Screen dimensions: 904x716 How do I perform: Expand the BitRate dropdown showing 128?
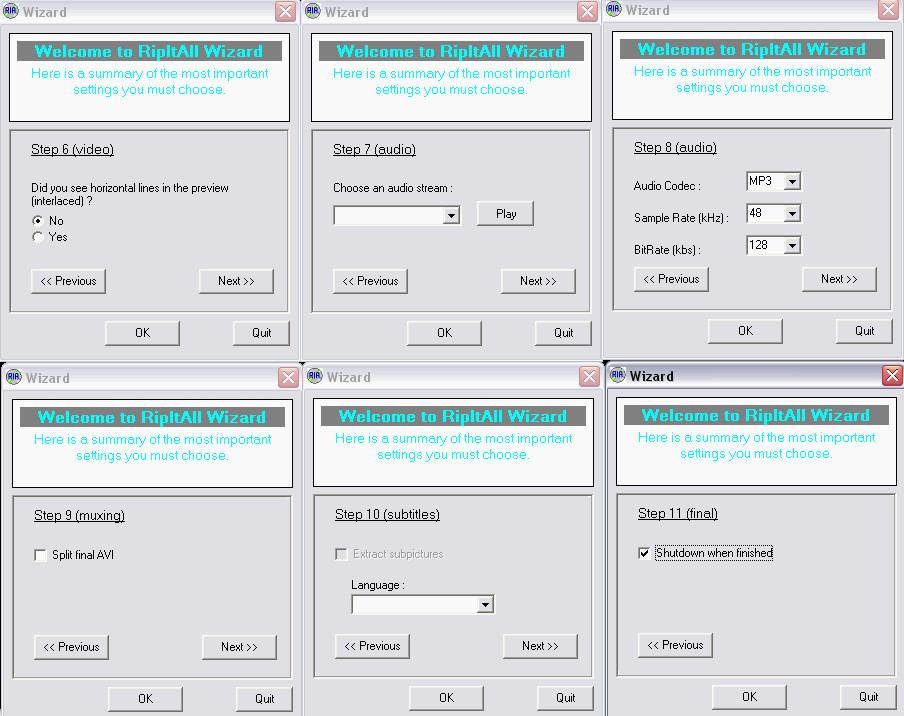[793, 246]
